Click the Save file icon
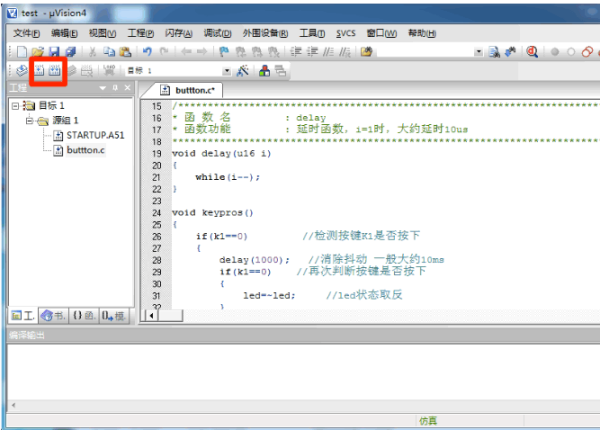This screenshot has height=430, width=600. 55,51
